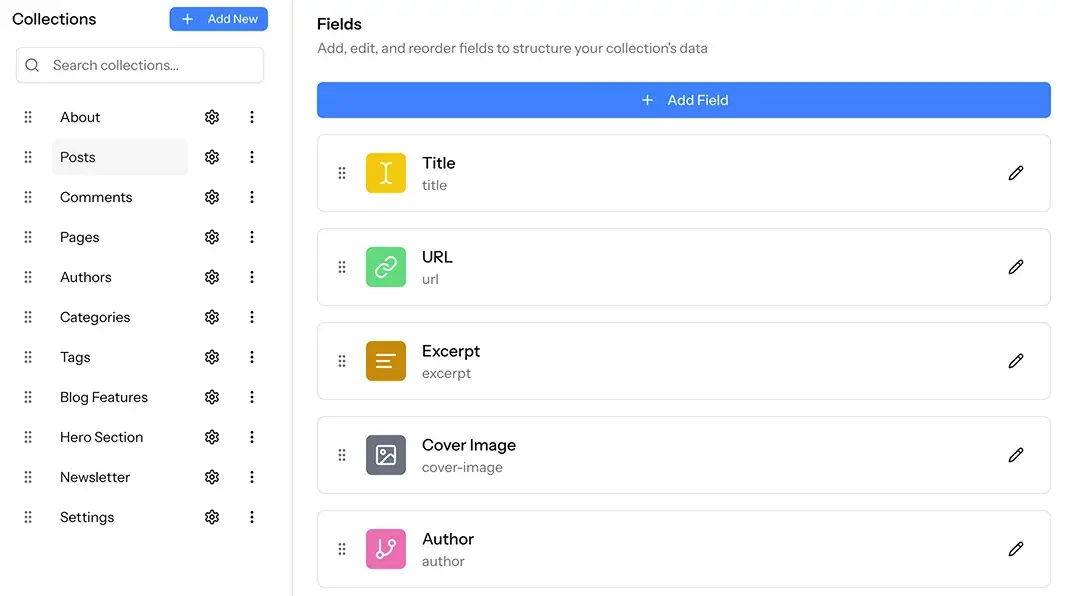Click the Add New collection button
This screenshot has width=1069, height=596.
218,19
